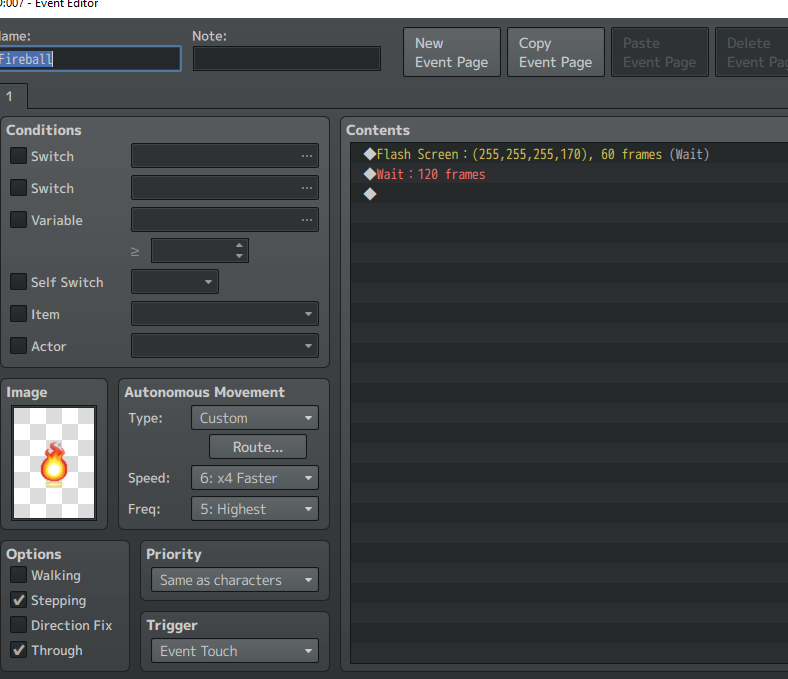Open the Item dropdown
The height and width of the screenshot is (679, 788).
click(x=225, y=314)
